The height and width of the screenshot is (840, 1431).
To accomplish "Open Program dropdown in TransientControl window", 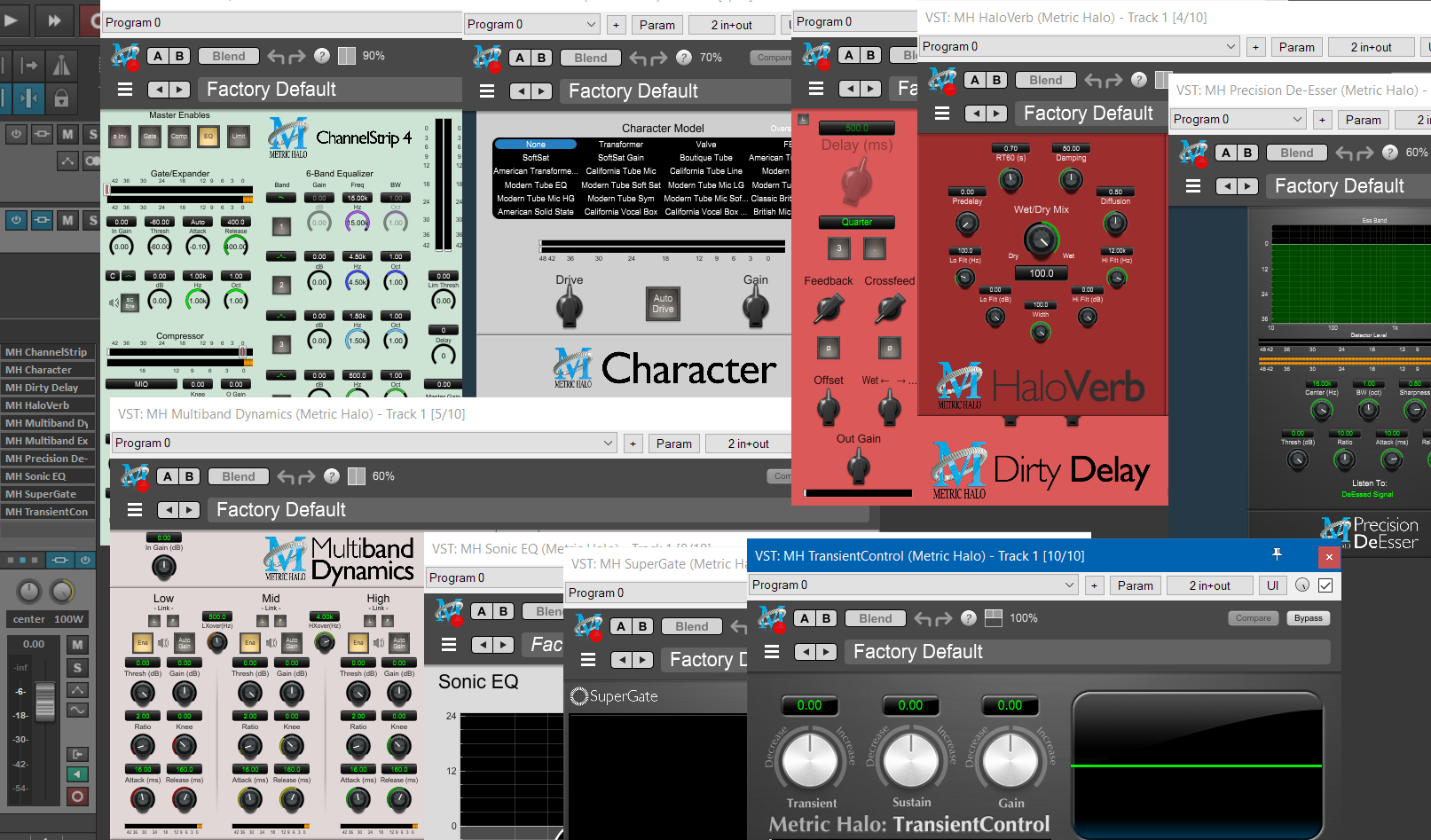I will click(914, 585).
